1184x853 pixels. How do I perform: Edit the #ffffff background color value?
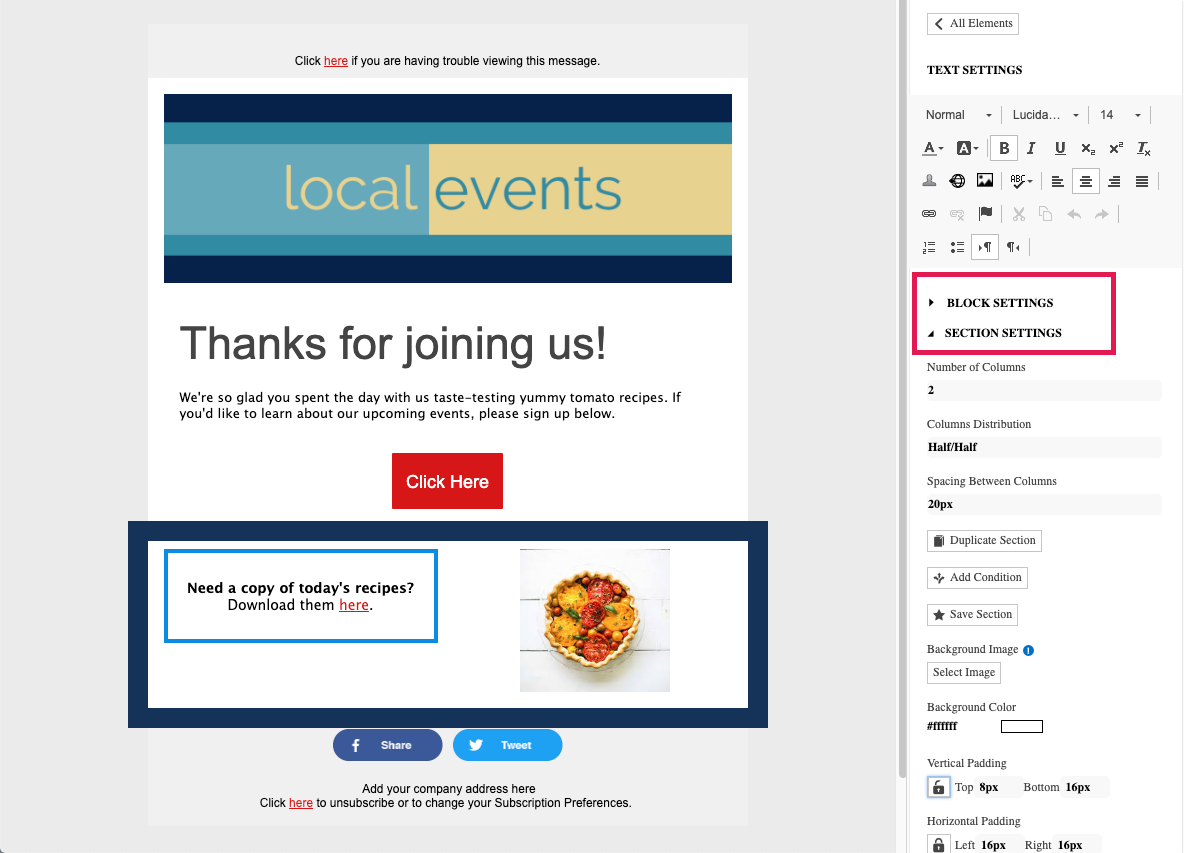942,726
